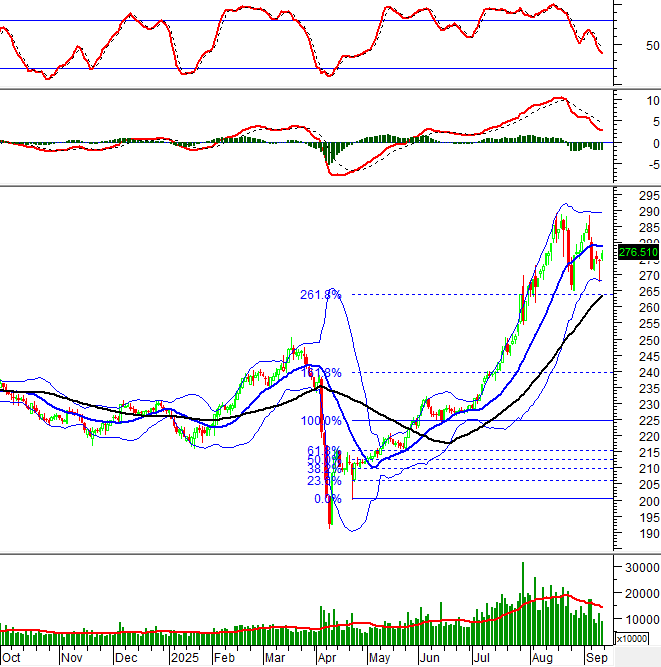This screenshot has width=661, height=667.
Task: Click the Oct label on the time axis
Action: pyautogui.click(x=11, y=659)
